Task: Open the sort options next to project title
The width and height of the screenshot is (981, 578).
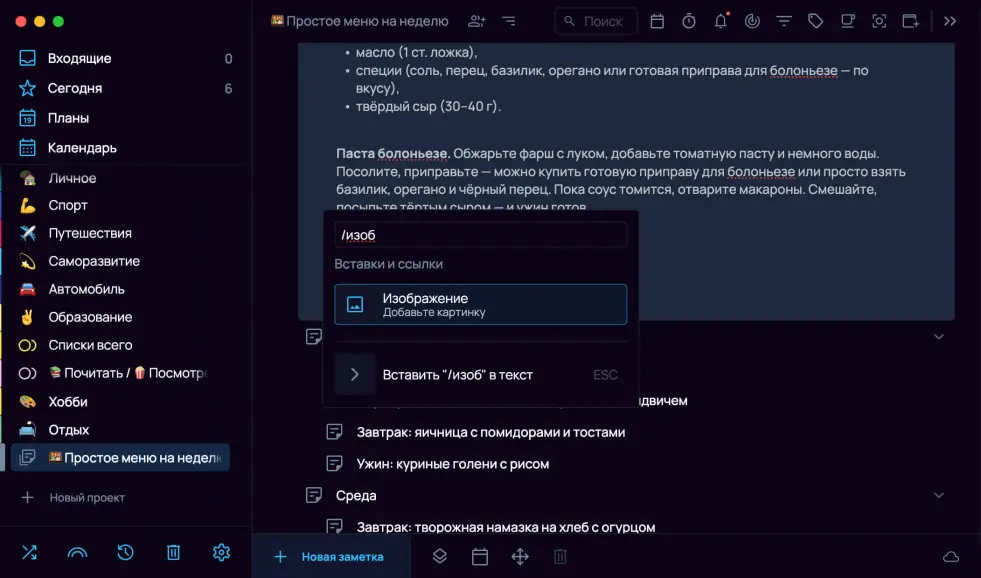Action: 509,21
